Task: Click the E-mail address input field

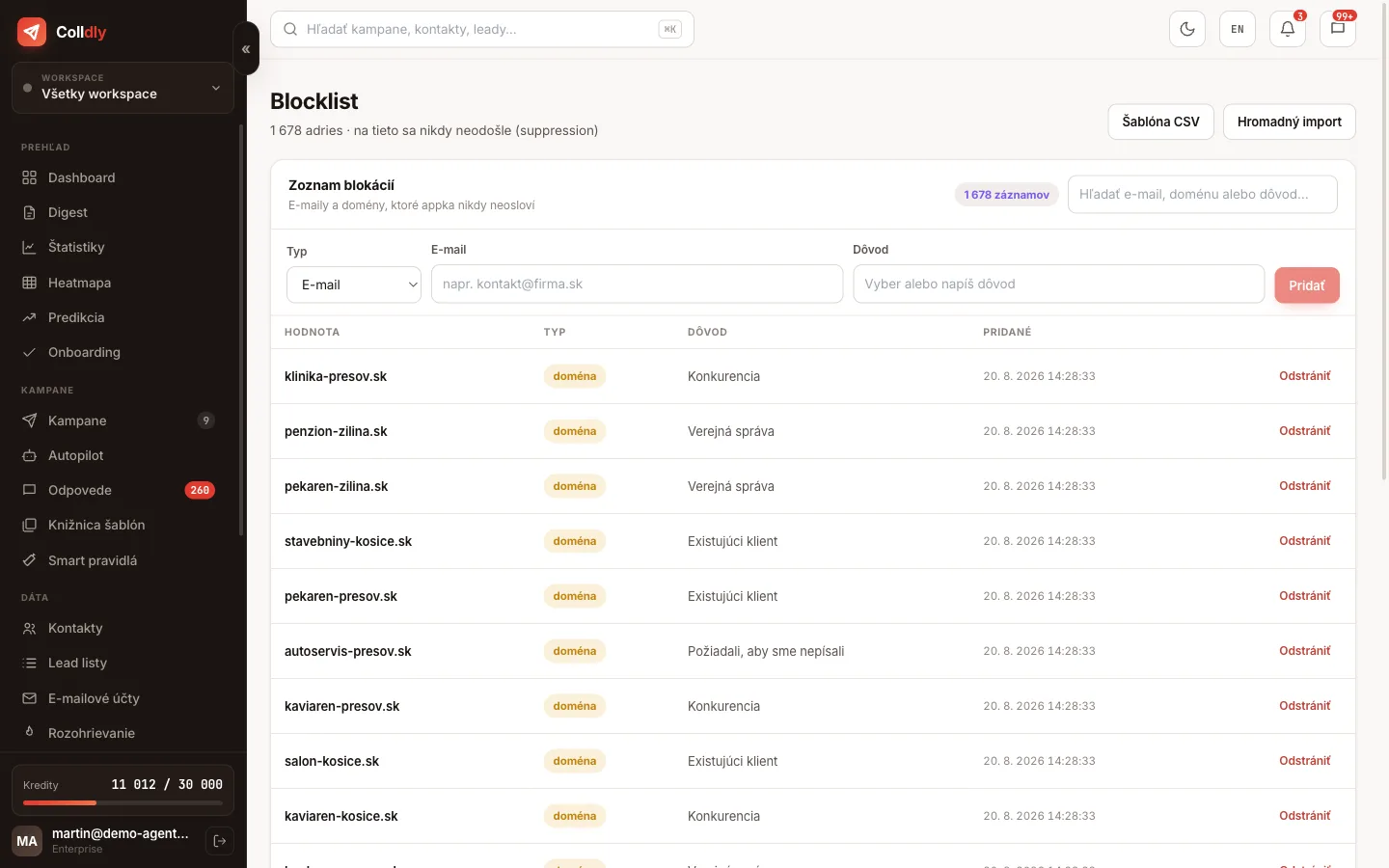Action: [637, 284]
